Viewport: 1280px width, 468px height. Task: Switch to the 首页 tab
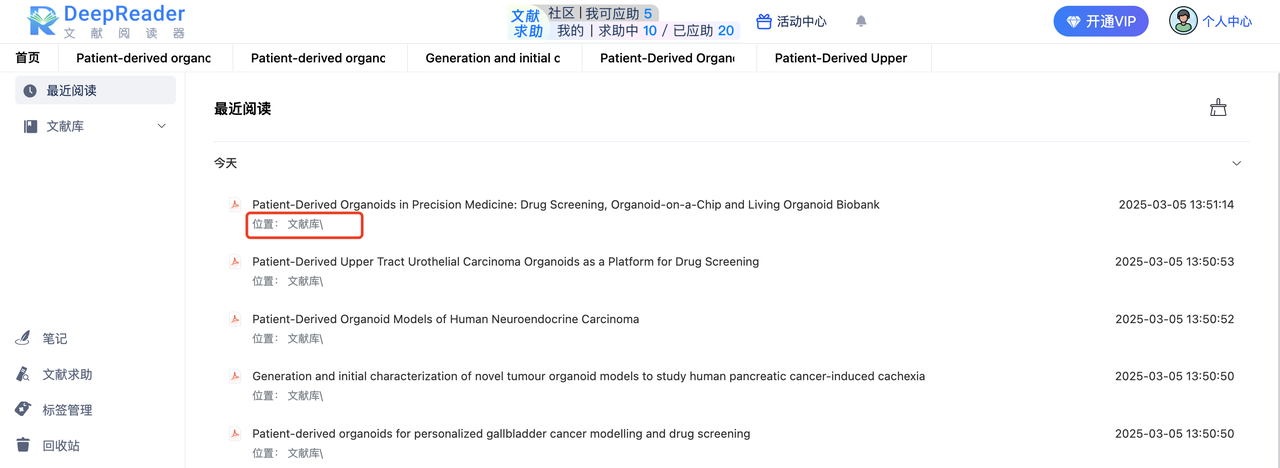click(28, 58)
